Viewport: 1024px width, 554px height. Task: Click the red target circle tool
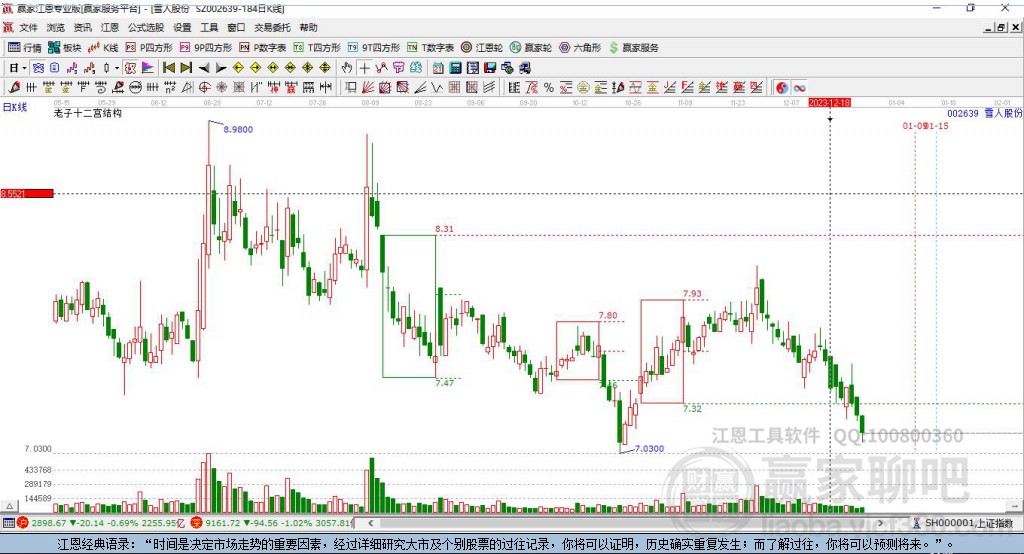coord(204,88)
